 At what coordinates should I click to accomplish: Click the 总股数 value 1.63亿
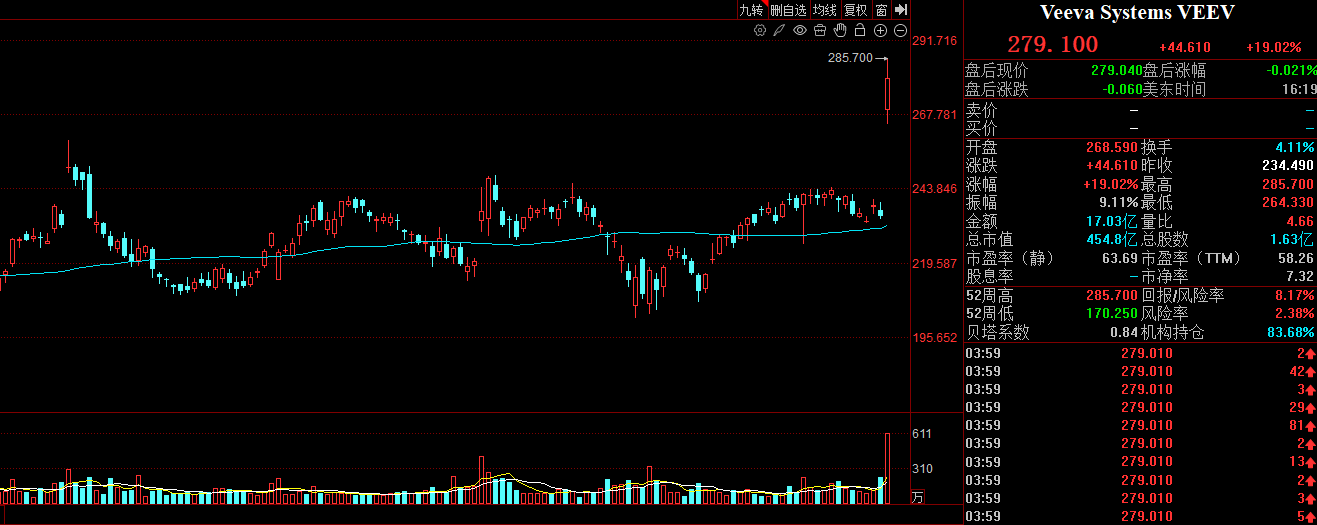pyautogui.click(x=1292, y=240)
